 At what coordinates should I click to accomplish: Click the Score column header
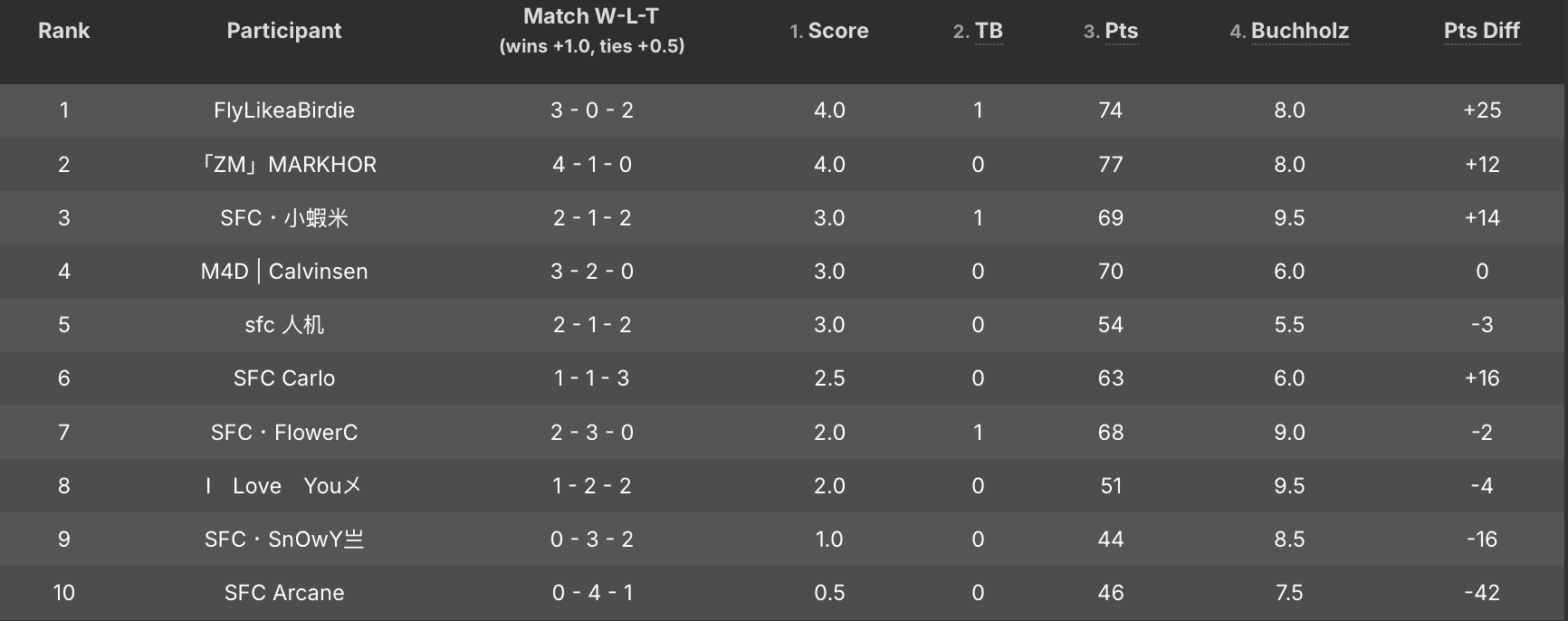pyautogui.click(x=837, y=31)
